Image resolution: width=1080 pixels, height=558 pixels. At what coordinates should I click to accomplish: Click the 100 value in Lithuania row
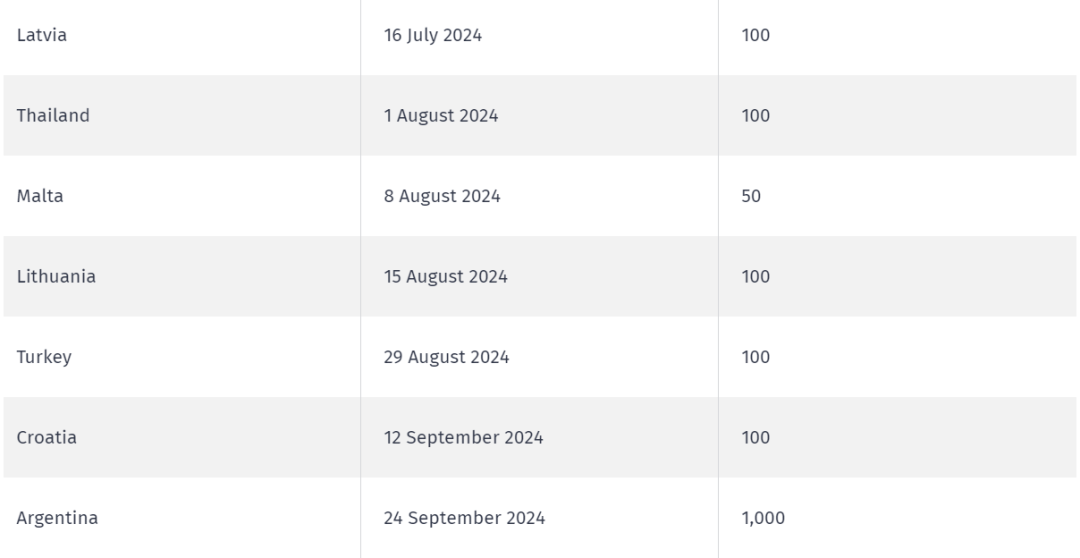point(756,277)
